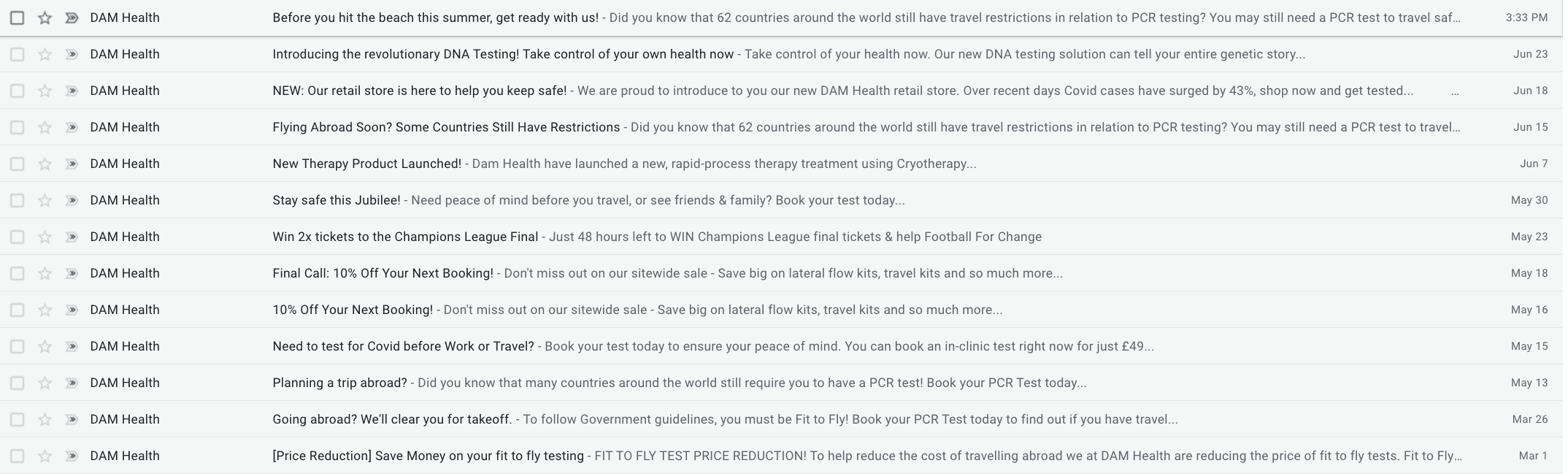
Task: Mark "Flying Abroad Soon?" as important
Action: tap(72, 127)
